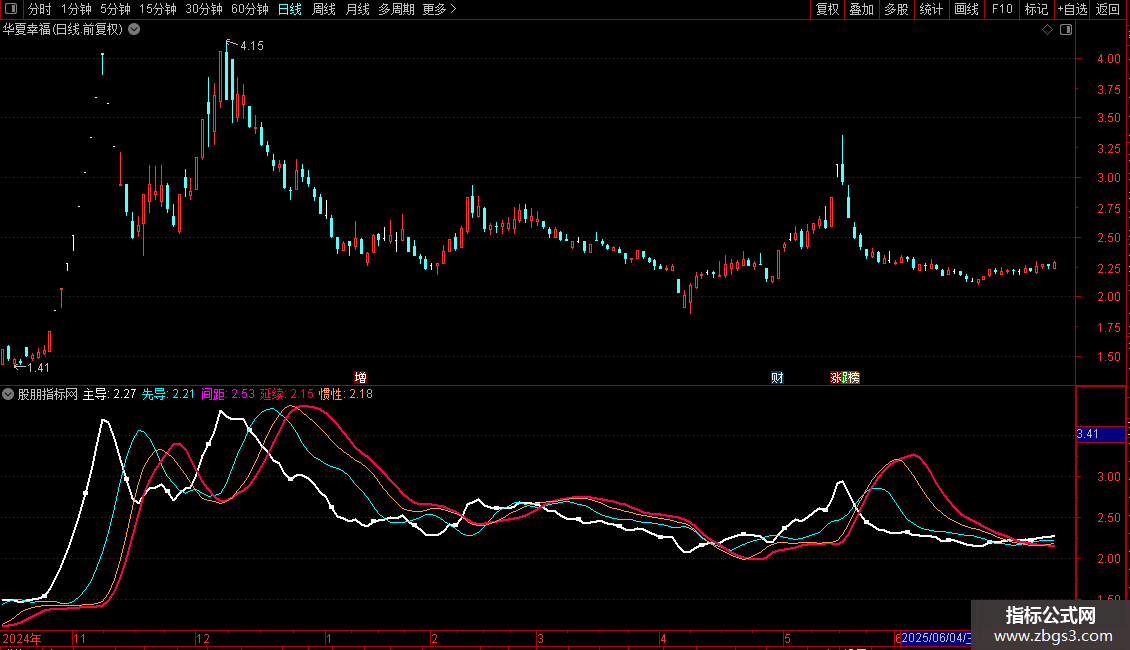Screen dimensions: 1130x650
Task: Toggle the right-side panel icon in chart
Action: 1066,30
